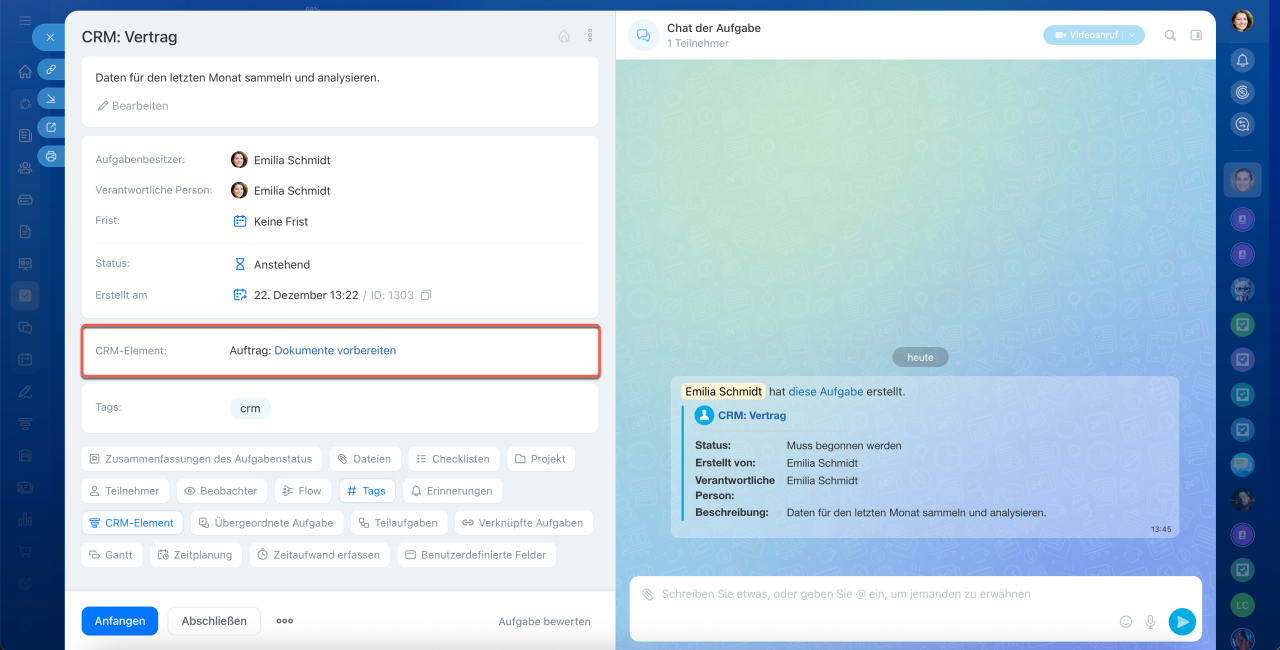Record a voice message with the microphone
This screenshot has width=1280, height=650.
tap(1150, 622)
